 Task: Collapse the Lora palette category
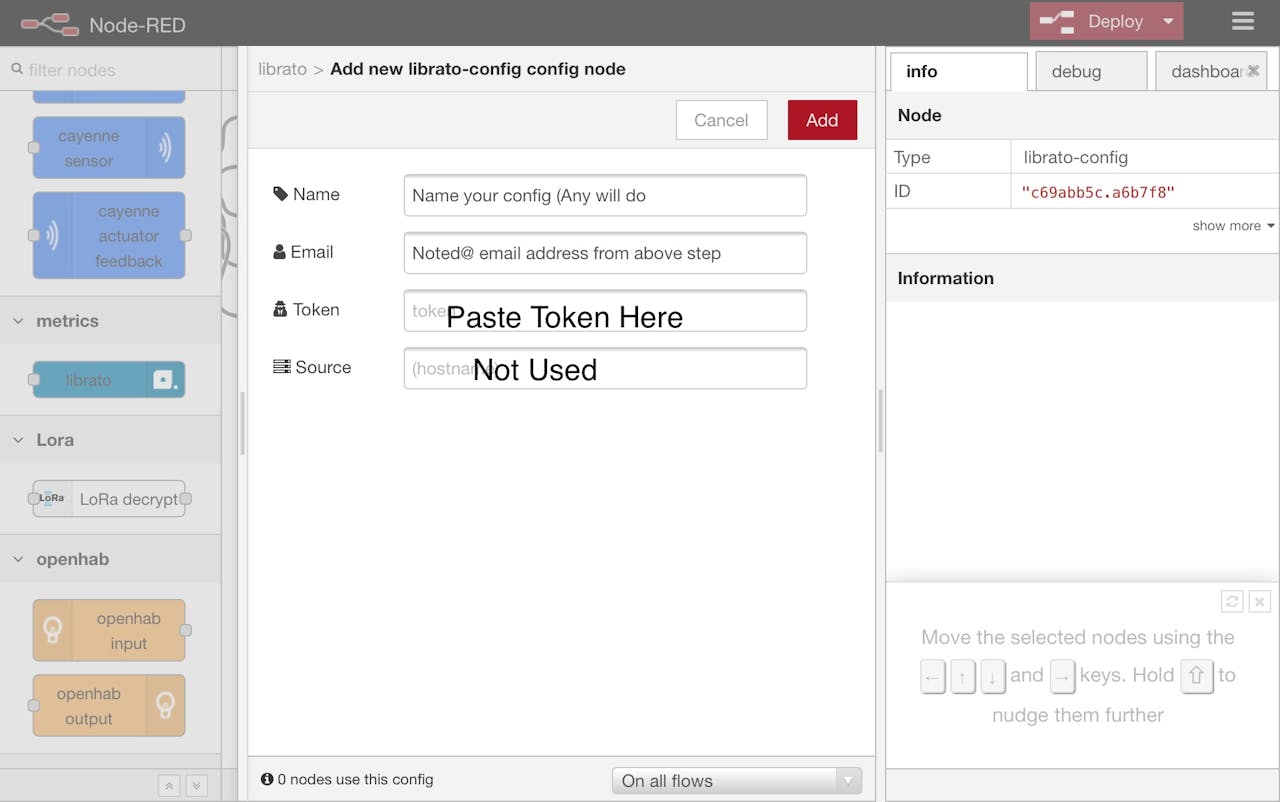pos(110,440)
